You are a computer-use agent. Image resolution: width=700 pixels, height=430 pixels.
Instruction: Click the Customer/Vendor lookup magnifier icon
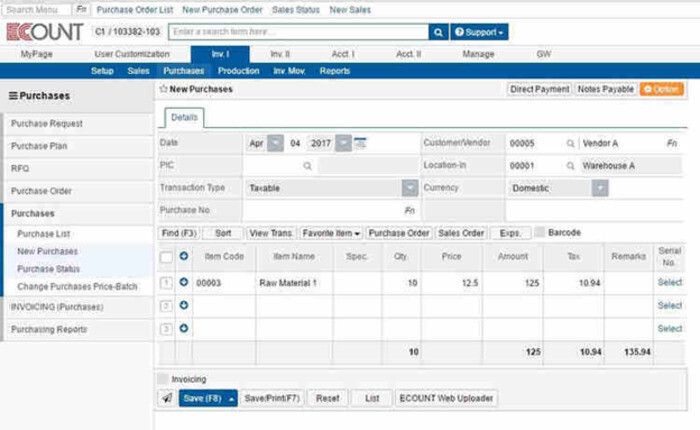571,143
